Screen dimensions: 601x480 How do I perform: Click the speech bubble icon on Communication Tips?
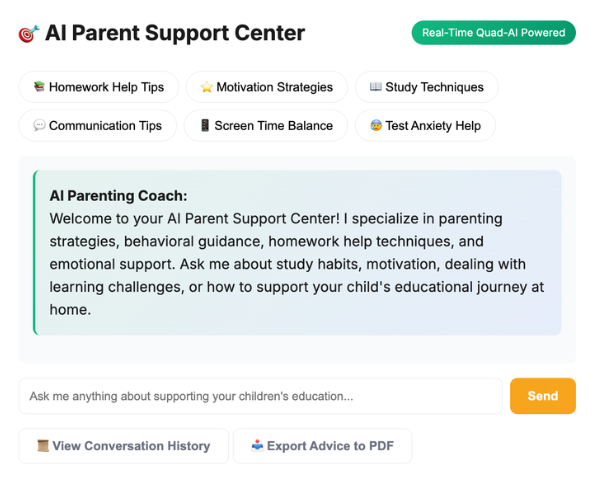tap(39, 126)
